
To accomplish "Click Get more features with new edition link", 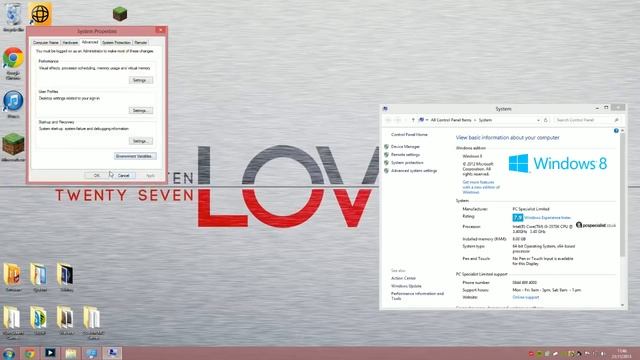I will (x=481, y=187).
